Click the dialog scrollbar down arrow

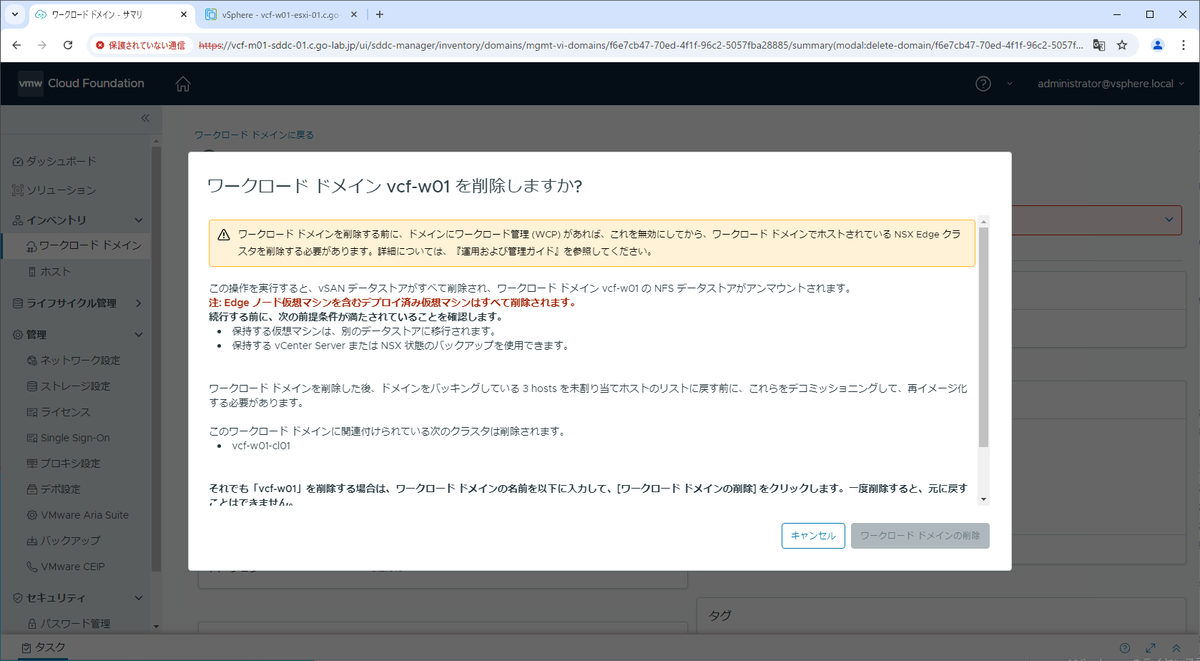(984, 499)
